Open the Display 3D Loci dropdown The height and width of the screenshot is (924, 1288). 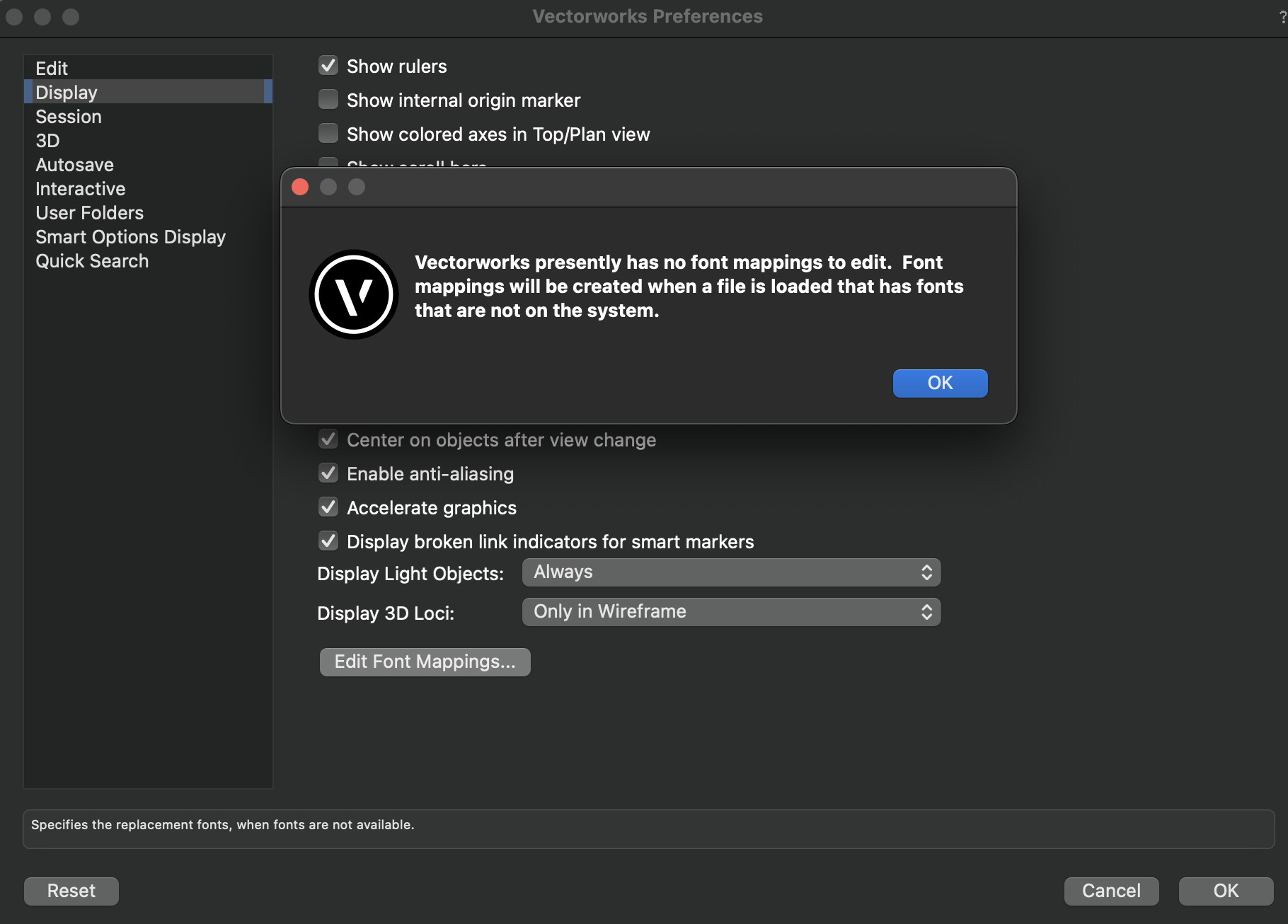click(x=730, y=612)
